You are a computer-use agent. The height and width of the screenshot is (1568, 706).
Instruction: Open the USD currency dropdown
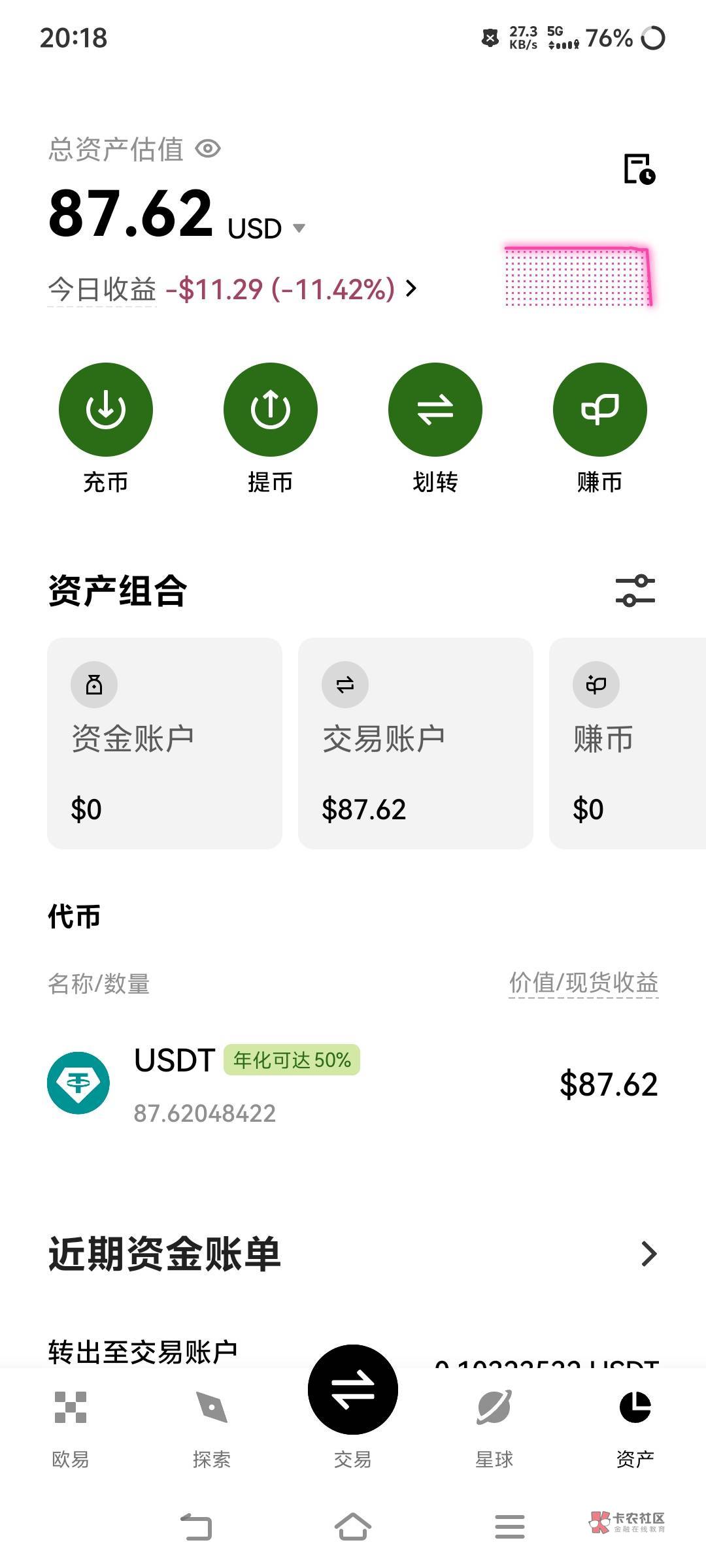pyautogui.click(x=299, y=228)
